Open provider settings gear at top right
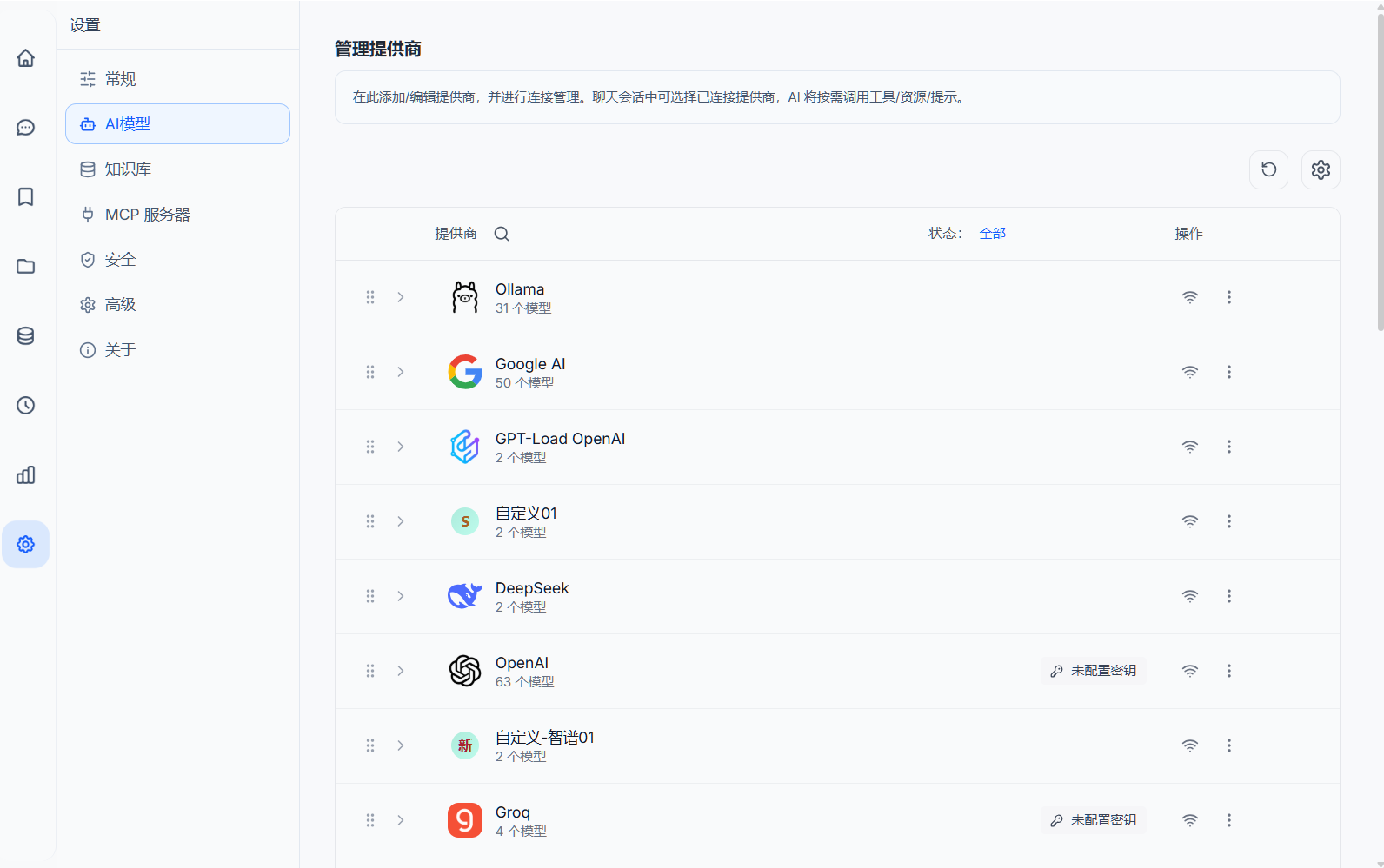 1321,169
